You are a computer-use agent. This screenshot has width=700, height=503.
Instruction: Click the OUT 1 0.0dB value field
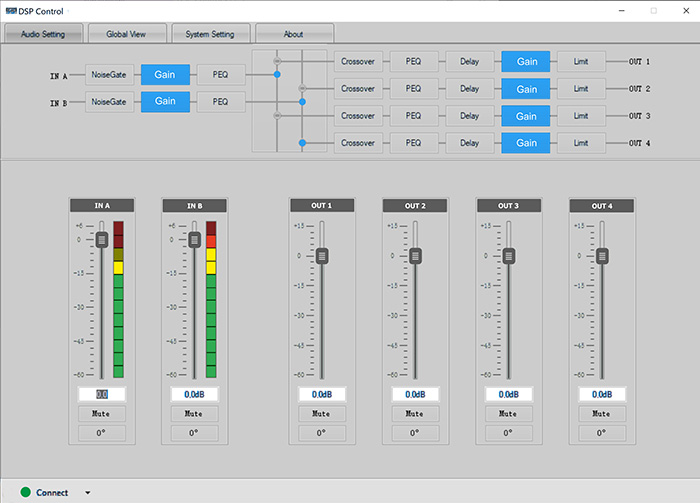tap(322, 394)
